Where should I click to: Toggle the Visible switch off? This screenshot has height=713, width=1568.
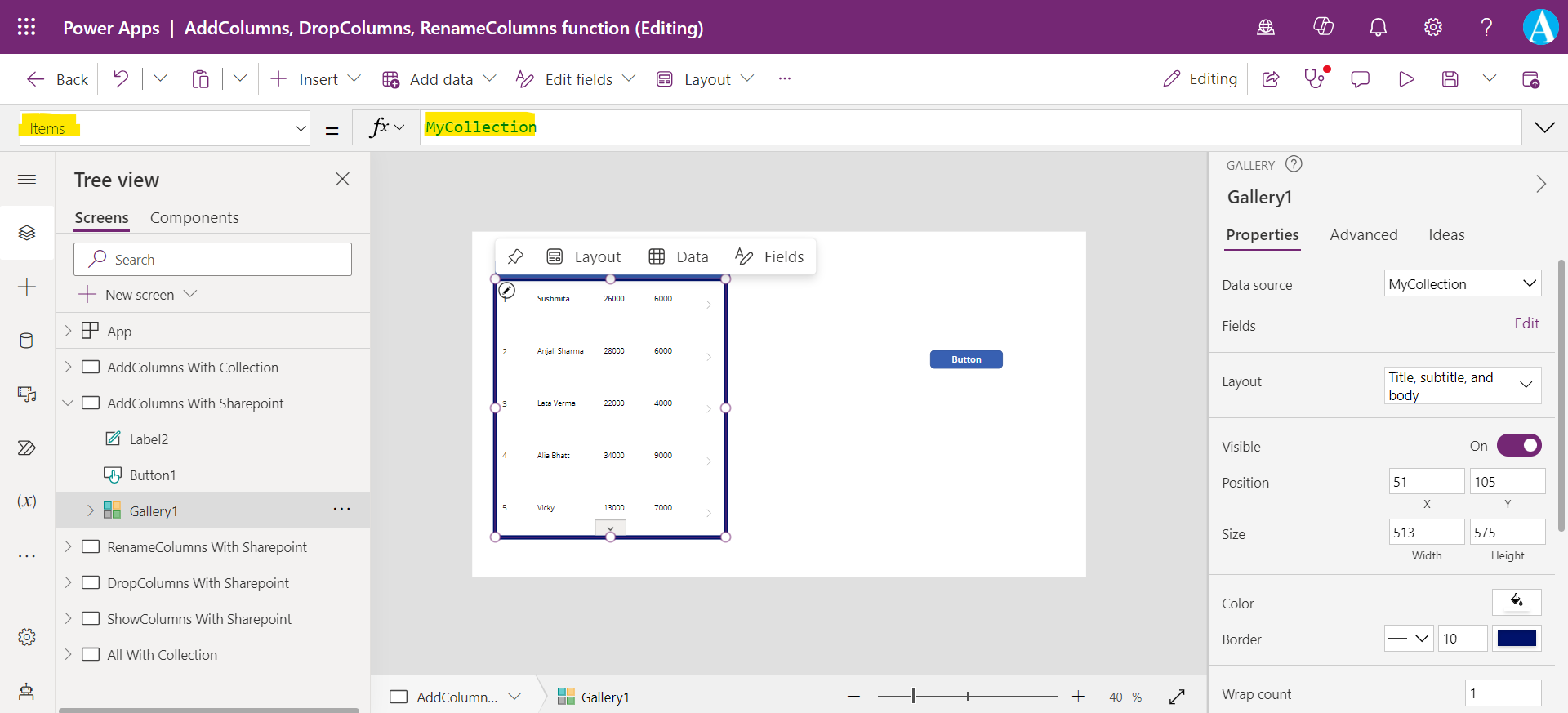point(1519,446)
